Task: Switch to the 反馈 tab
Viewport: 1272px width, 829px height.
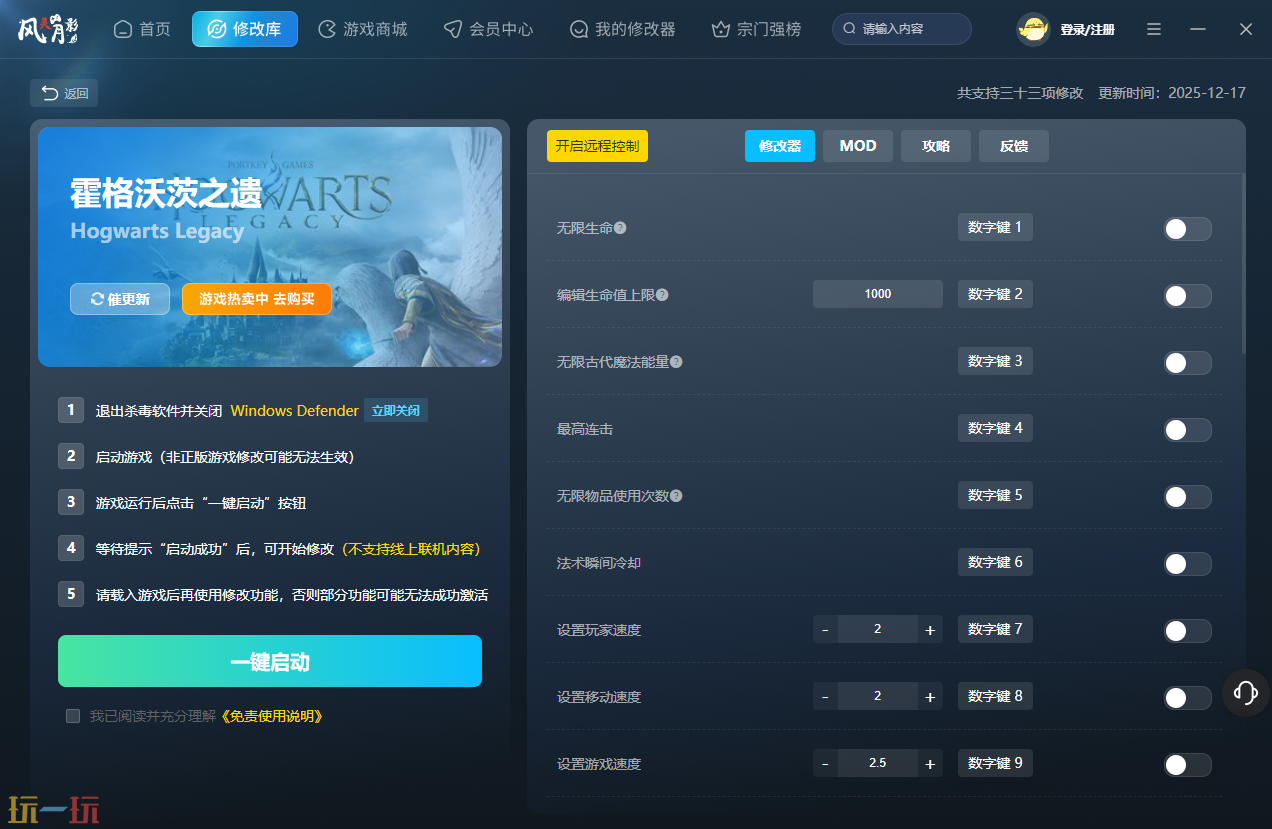Action: [1014, 146]
